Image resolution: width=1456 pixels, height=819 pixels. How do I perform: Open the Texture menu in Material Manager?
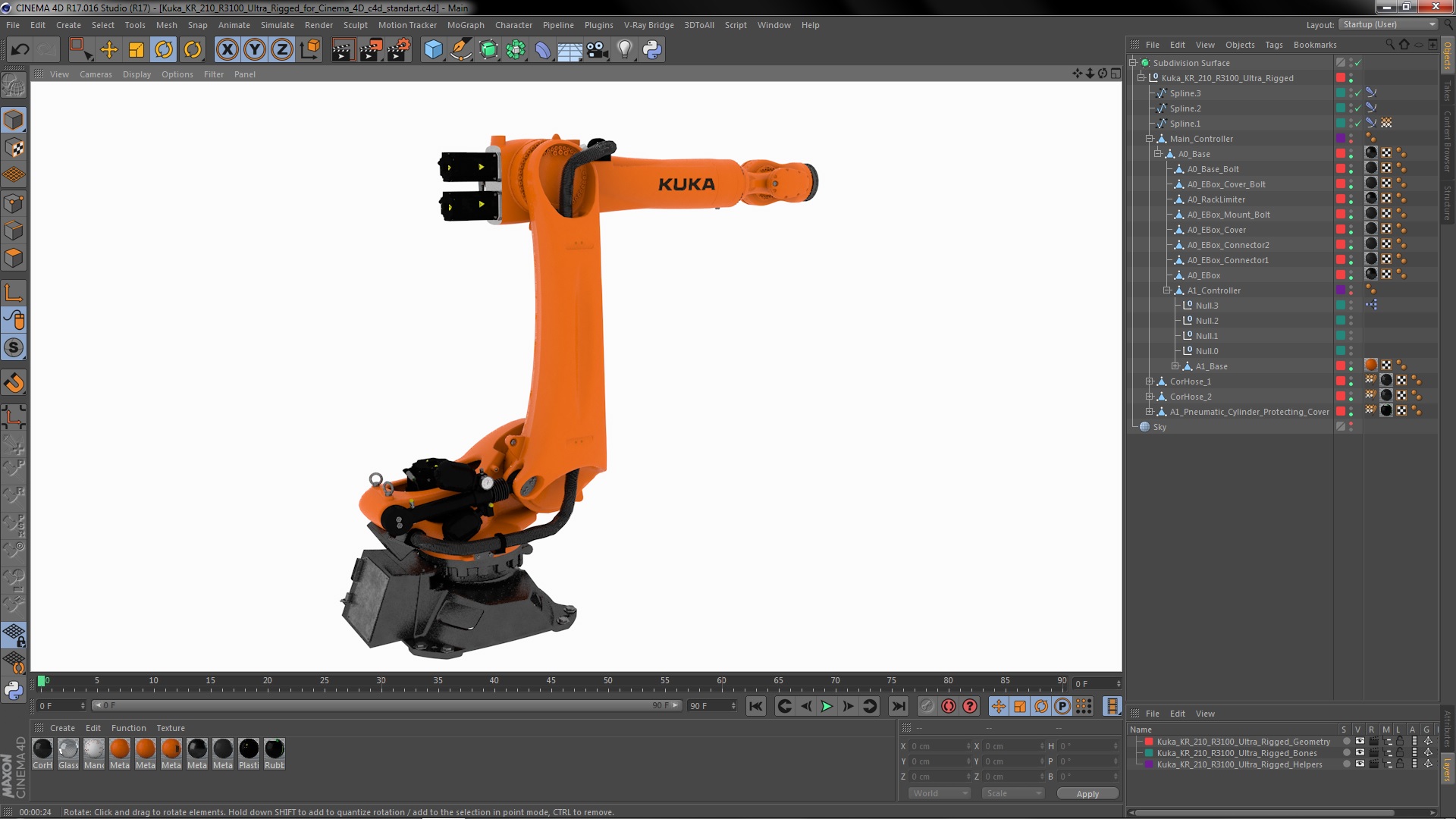point(171,728)
